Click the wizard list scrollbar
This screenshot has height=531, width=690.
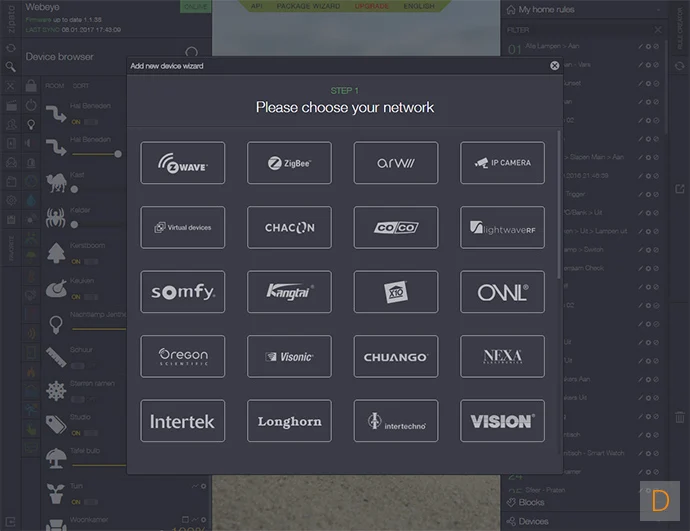559,205
